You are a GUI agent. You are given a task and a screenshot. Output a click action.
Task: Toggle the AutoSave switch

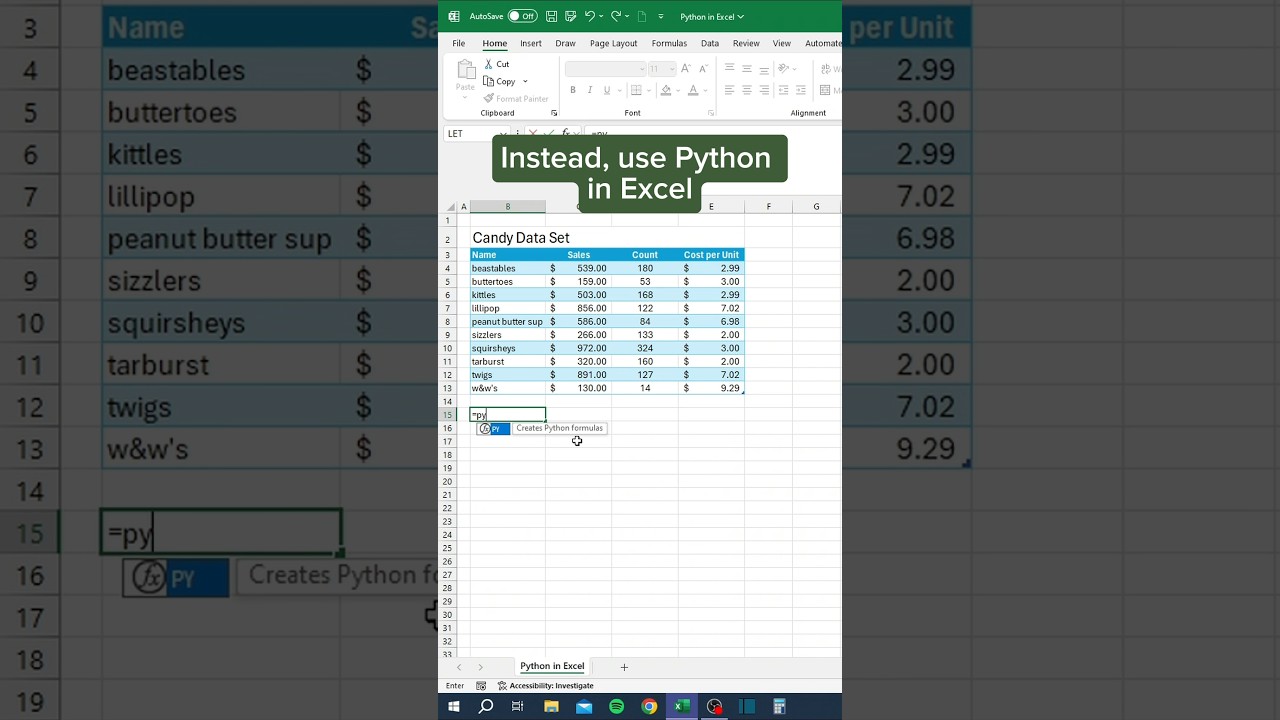(522, 16)
